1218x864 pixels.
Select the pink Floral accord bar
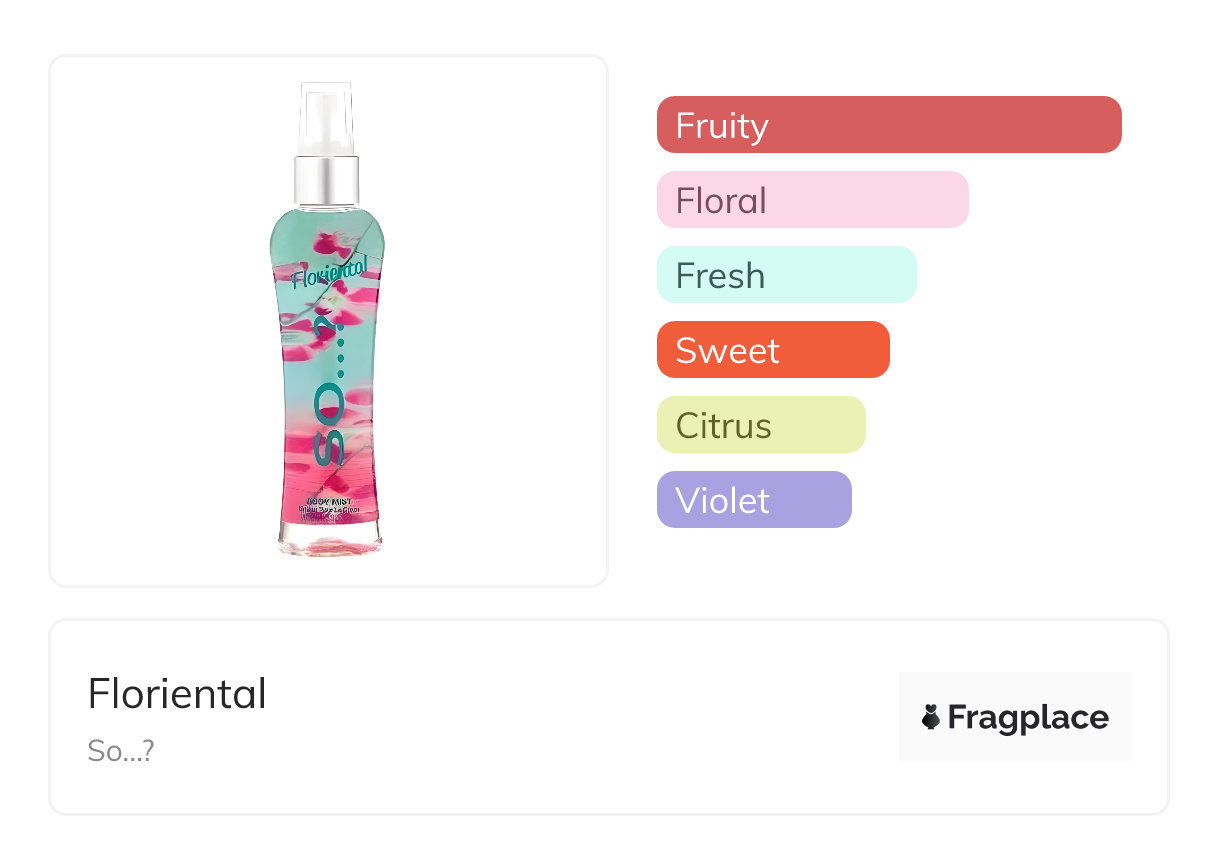812,200
